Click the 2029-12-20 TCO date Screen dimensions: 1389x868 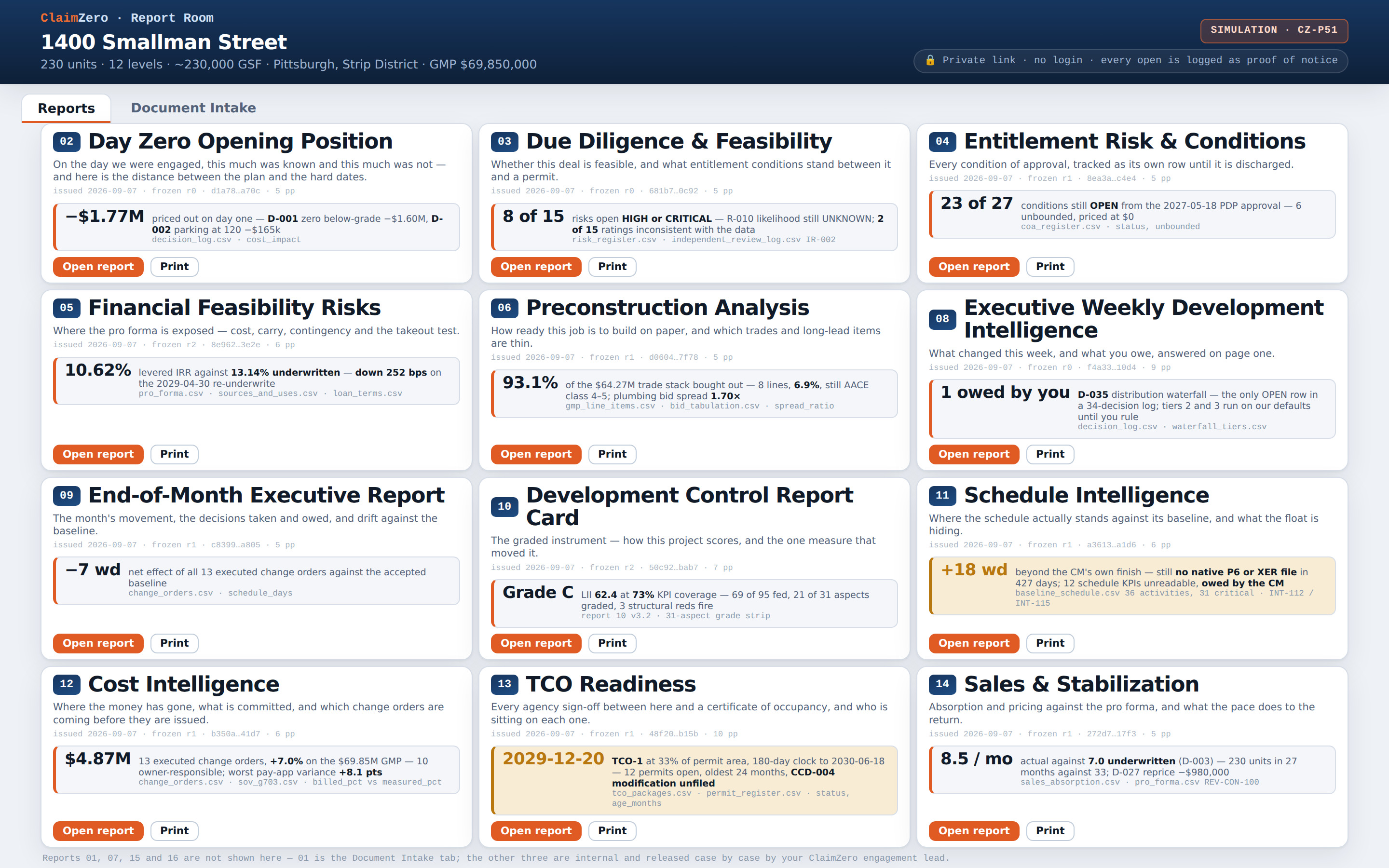(x=553, y=759)
